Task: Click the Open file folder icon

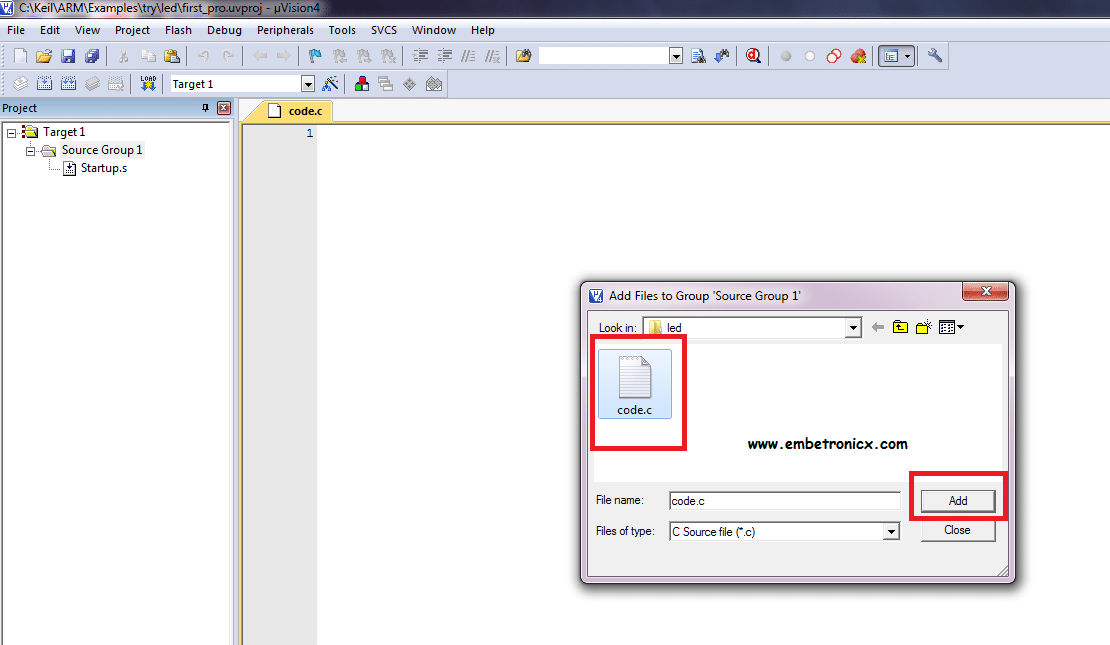Action: (x=44, y=56)
